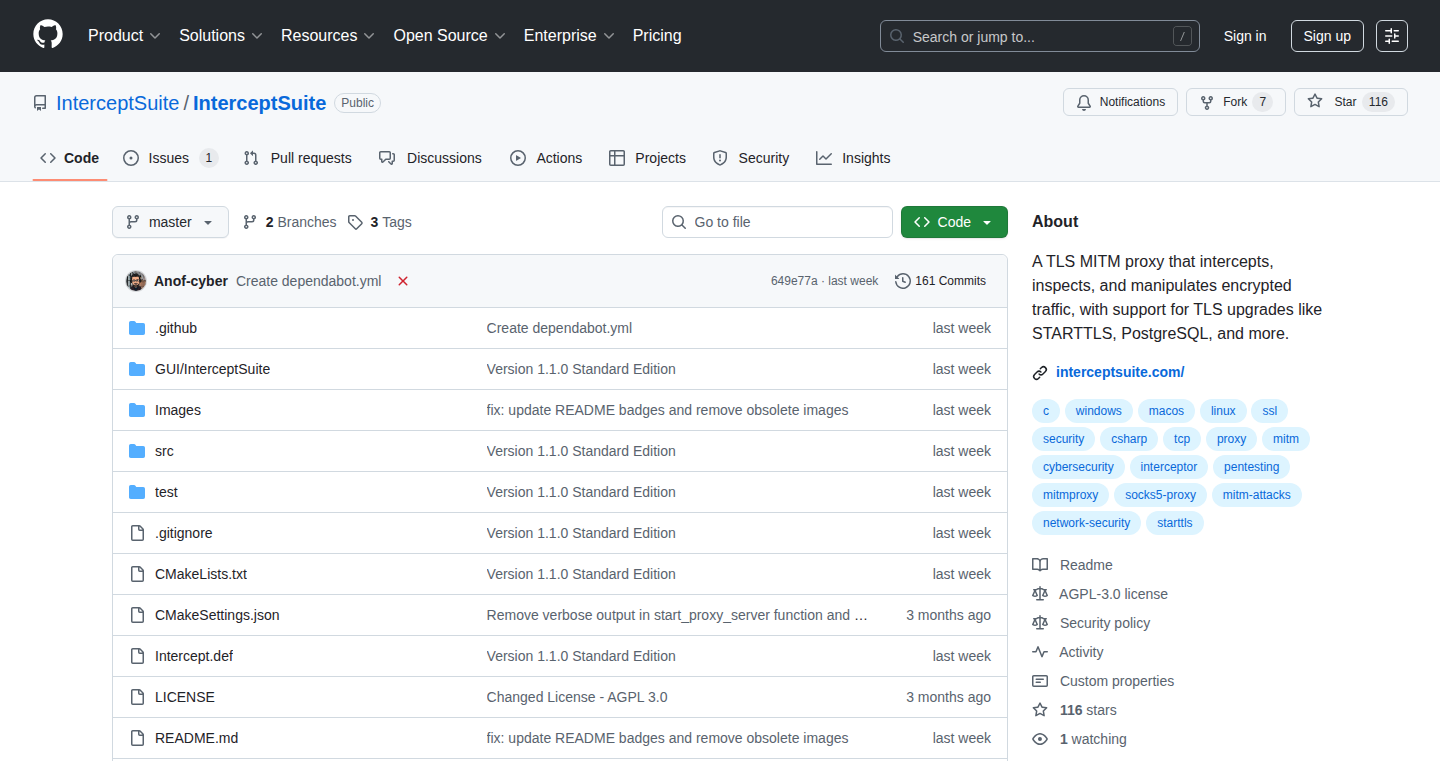Viewport: 1440px width, 761px height.
Task: Open the master branch selector dropdown
Action: (170, 222)
